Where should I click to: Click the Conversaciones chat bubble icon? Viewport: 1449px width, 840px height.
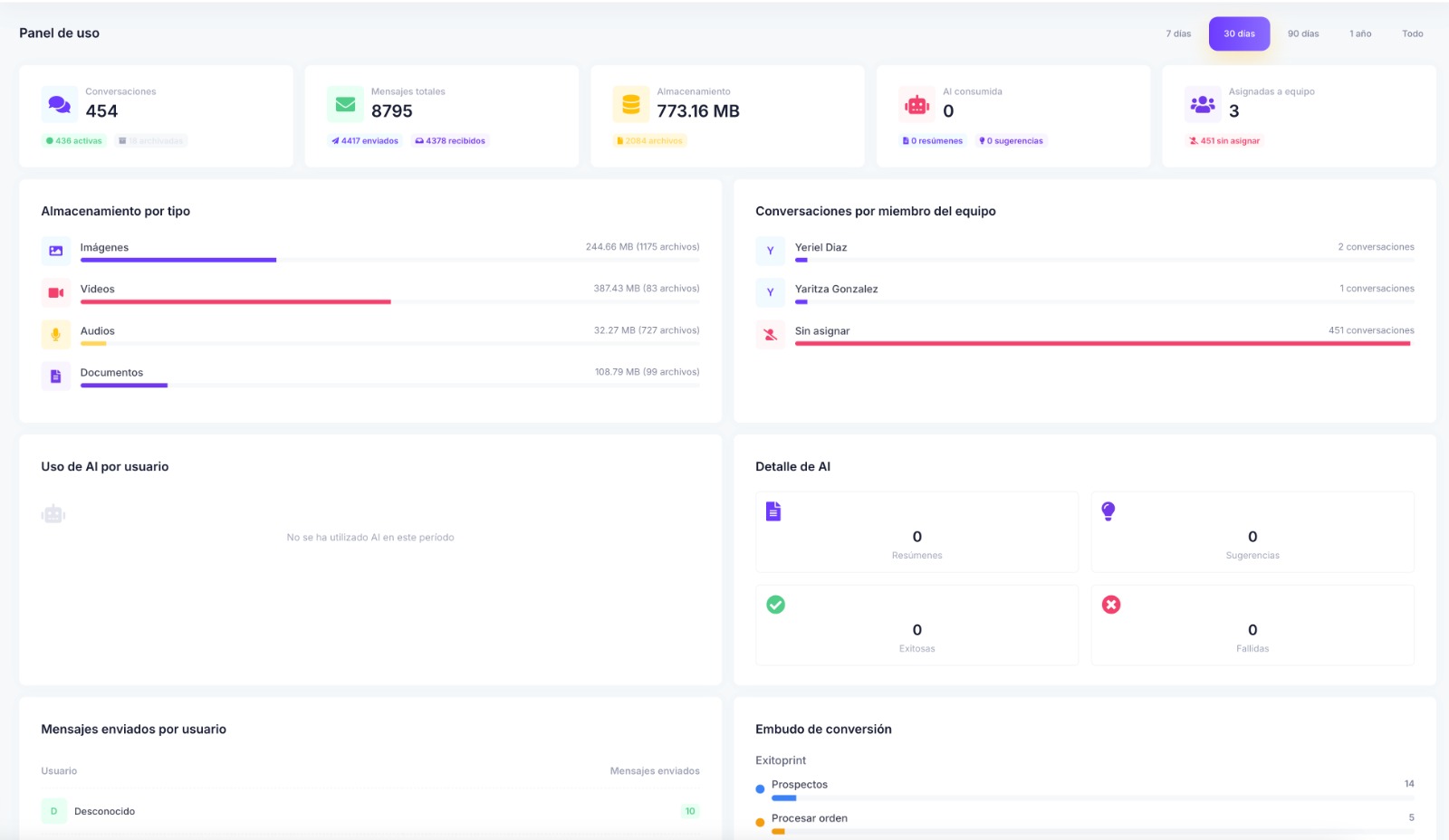coord(60,104)
